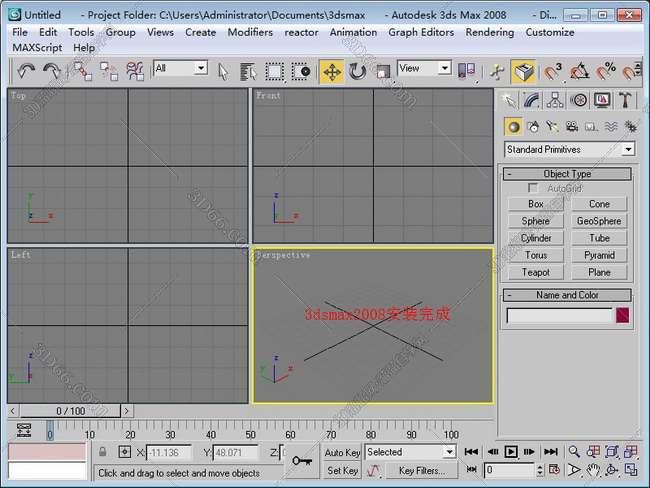Switch to the Modify command panel tab

(x=532, y=100)
